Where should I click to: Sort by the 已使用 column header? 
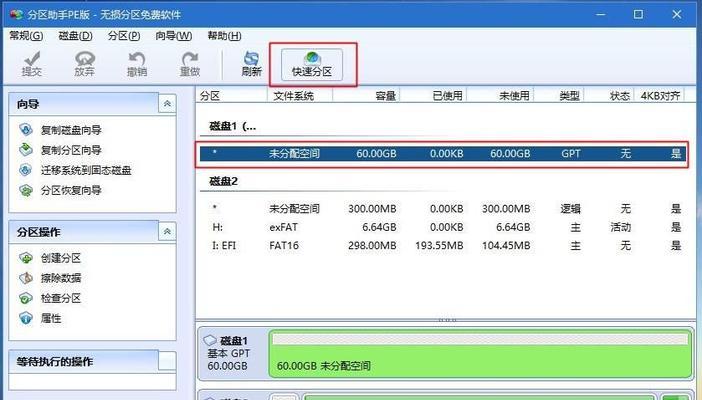click(x=433, y=95)
